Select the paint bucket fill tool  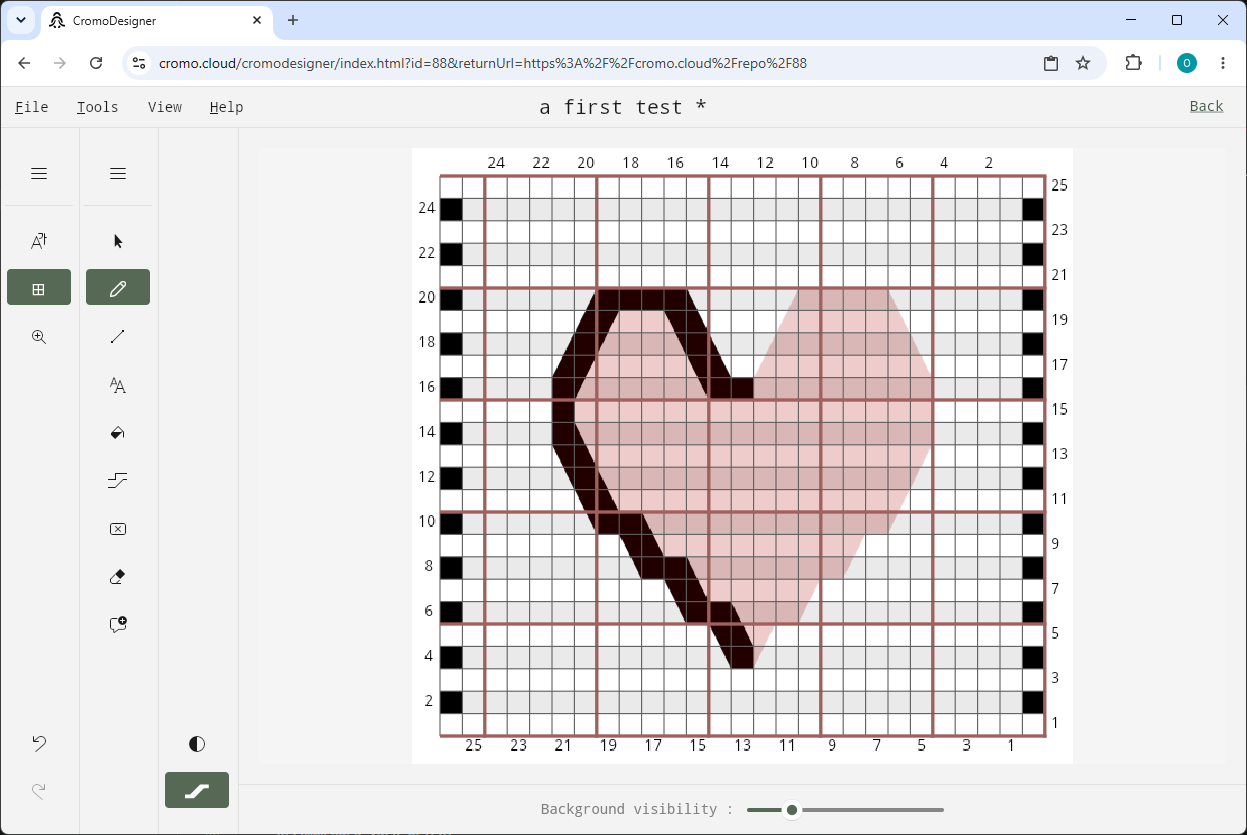tap(118, 433)
